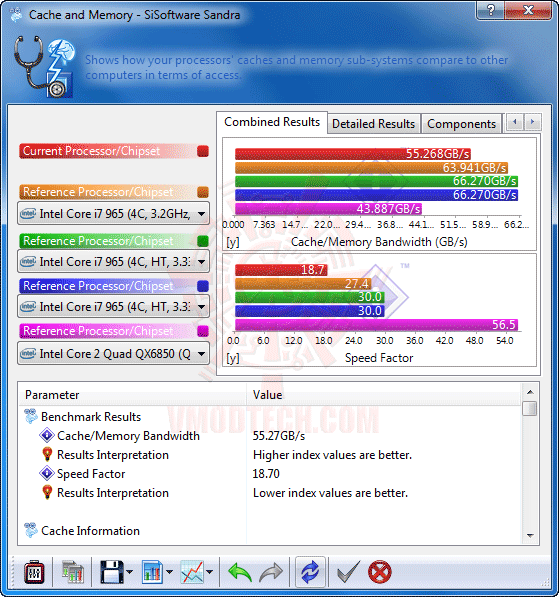Open the Intel Core i7 965 3.2GHz dropdown
This screenshot has height=597, width=559.
113,214
